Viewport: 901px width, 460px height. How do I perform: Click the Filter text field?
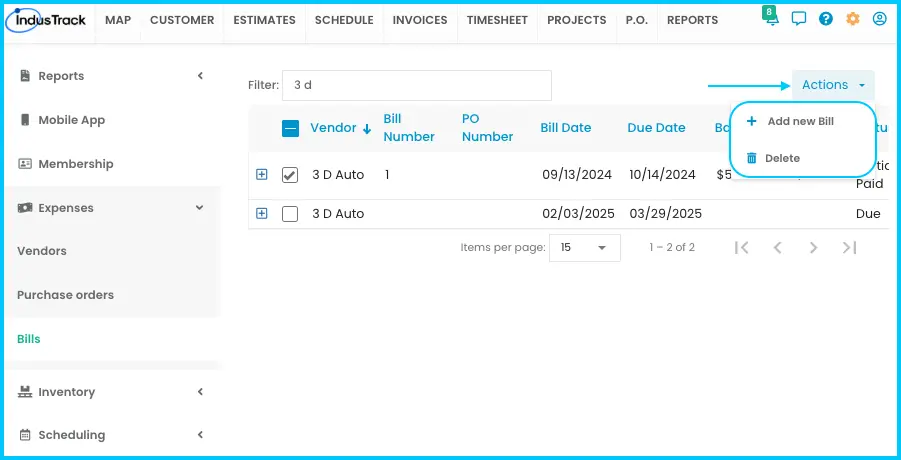[x=417, y=85]
